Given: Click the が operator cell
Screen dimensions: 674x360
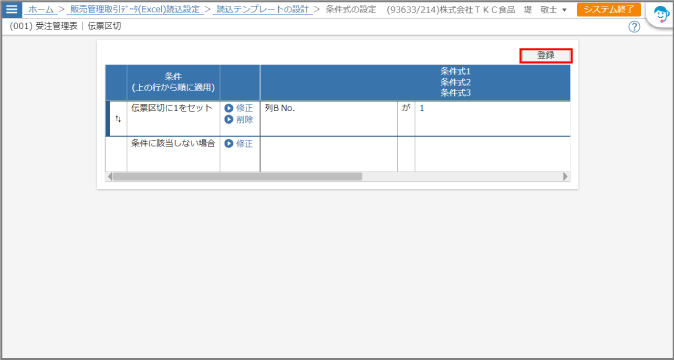Looking at the screenshot, I should click(406, 119).
